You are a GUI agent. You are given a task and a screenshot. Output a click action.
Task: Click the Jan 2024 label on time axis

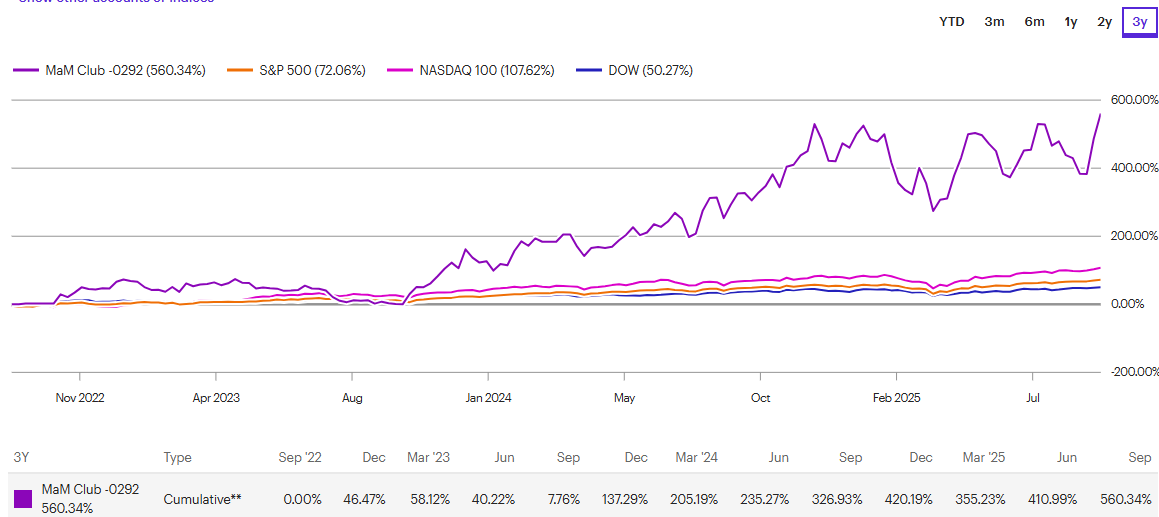click(488, 397)
